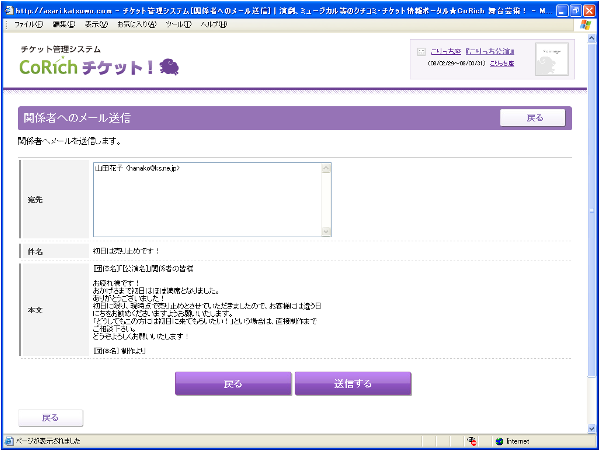Click the Internet Explorer page icon in title bar
This screenshot has width=601, height=452.
(10, 8)
